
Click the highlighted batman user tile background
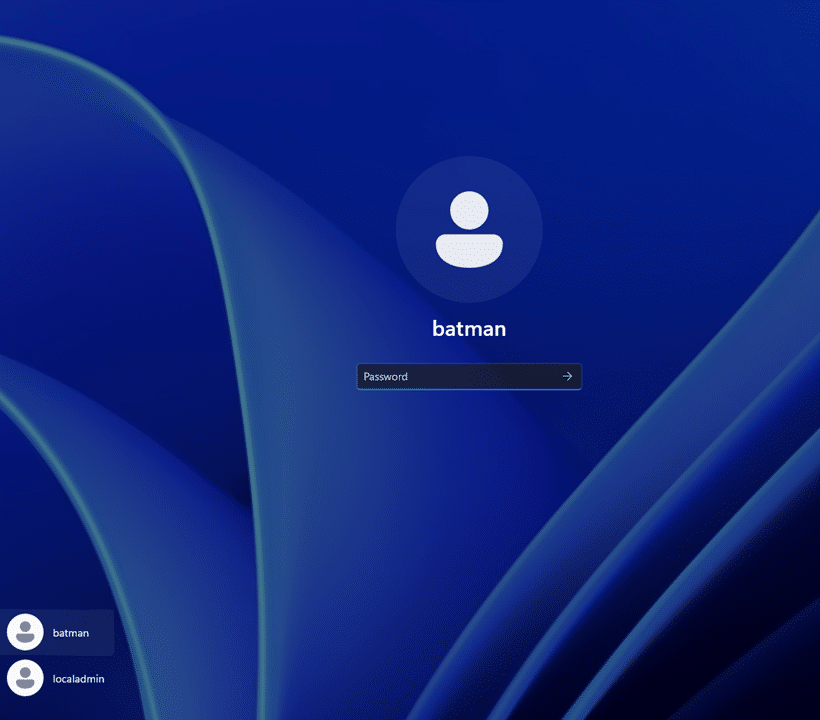pyautogui.click(x=101, y=645)
